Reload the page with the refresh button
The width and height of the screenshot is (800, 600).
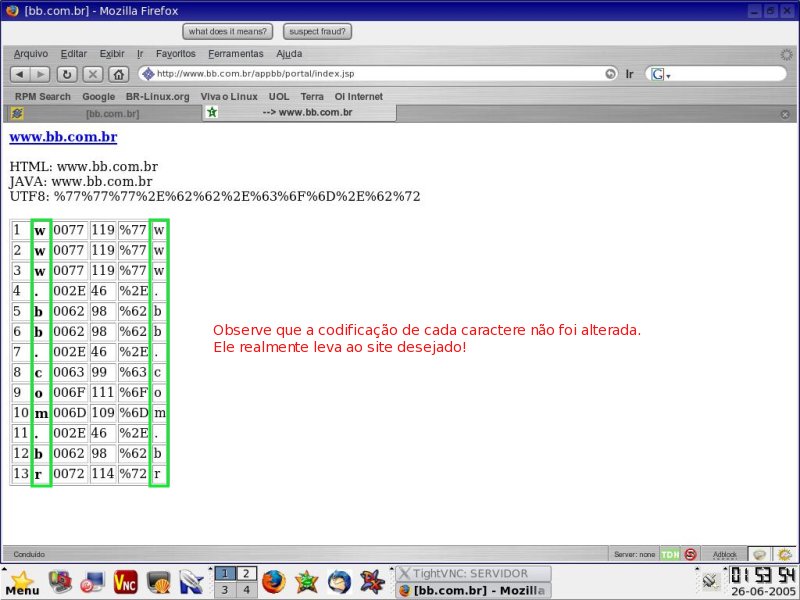tap(67, 74)
